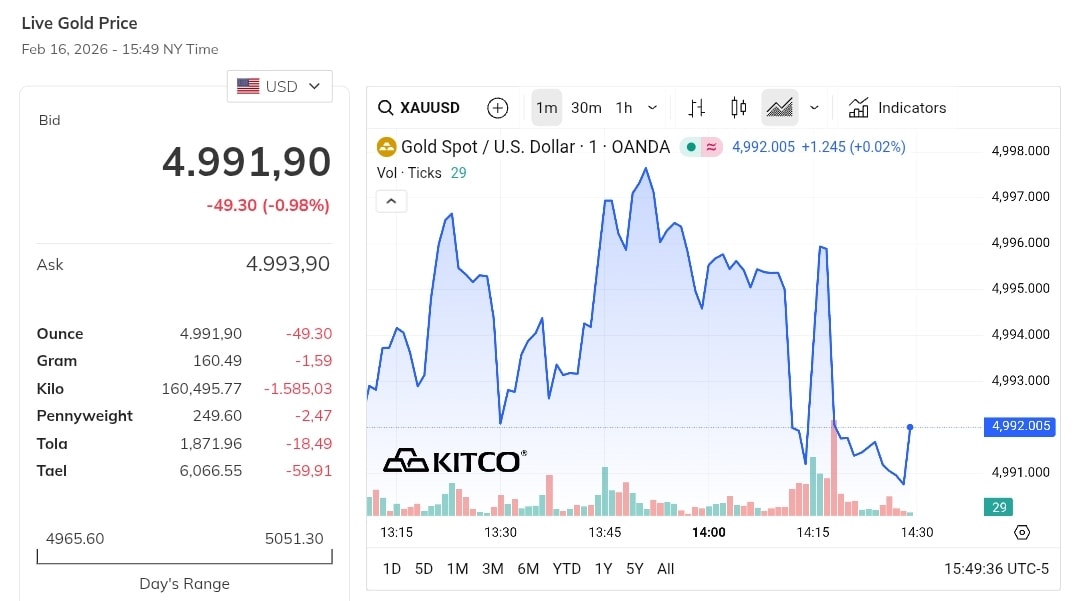Select the 5D date range tab
This screenshot has width=1080, height=601.
pos(424,569)
